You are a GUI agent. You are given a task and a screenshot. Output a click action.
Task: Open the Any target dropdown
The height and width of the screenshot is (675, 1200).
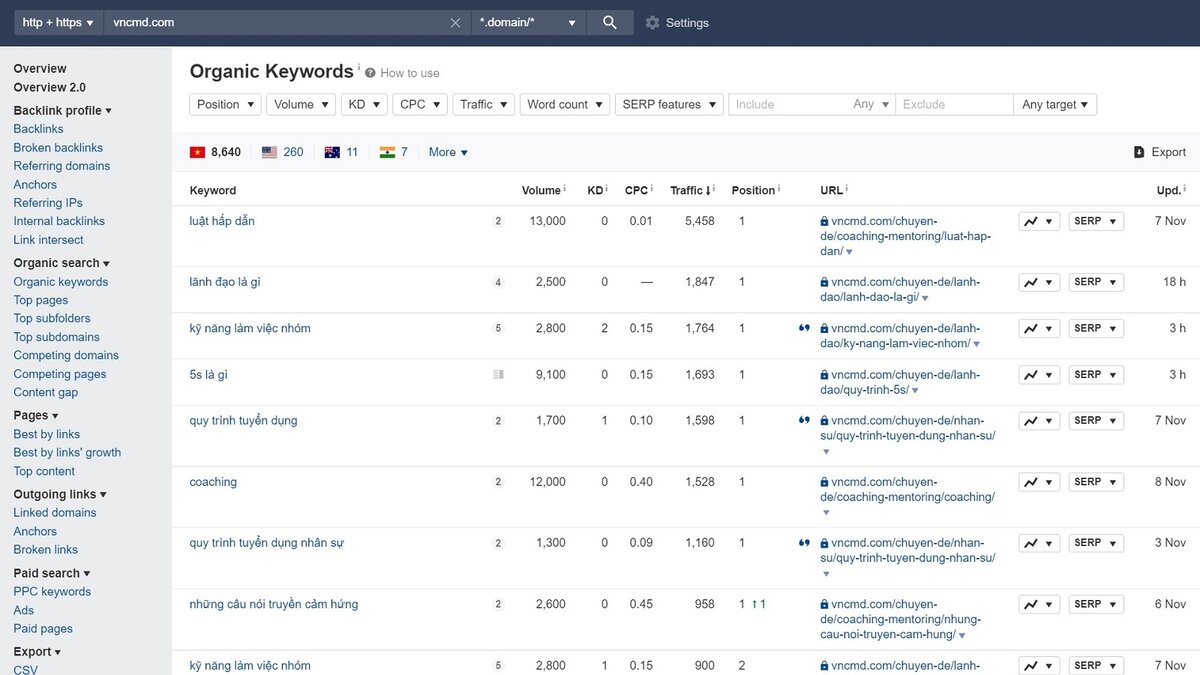(1056, 104)
